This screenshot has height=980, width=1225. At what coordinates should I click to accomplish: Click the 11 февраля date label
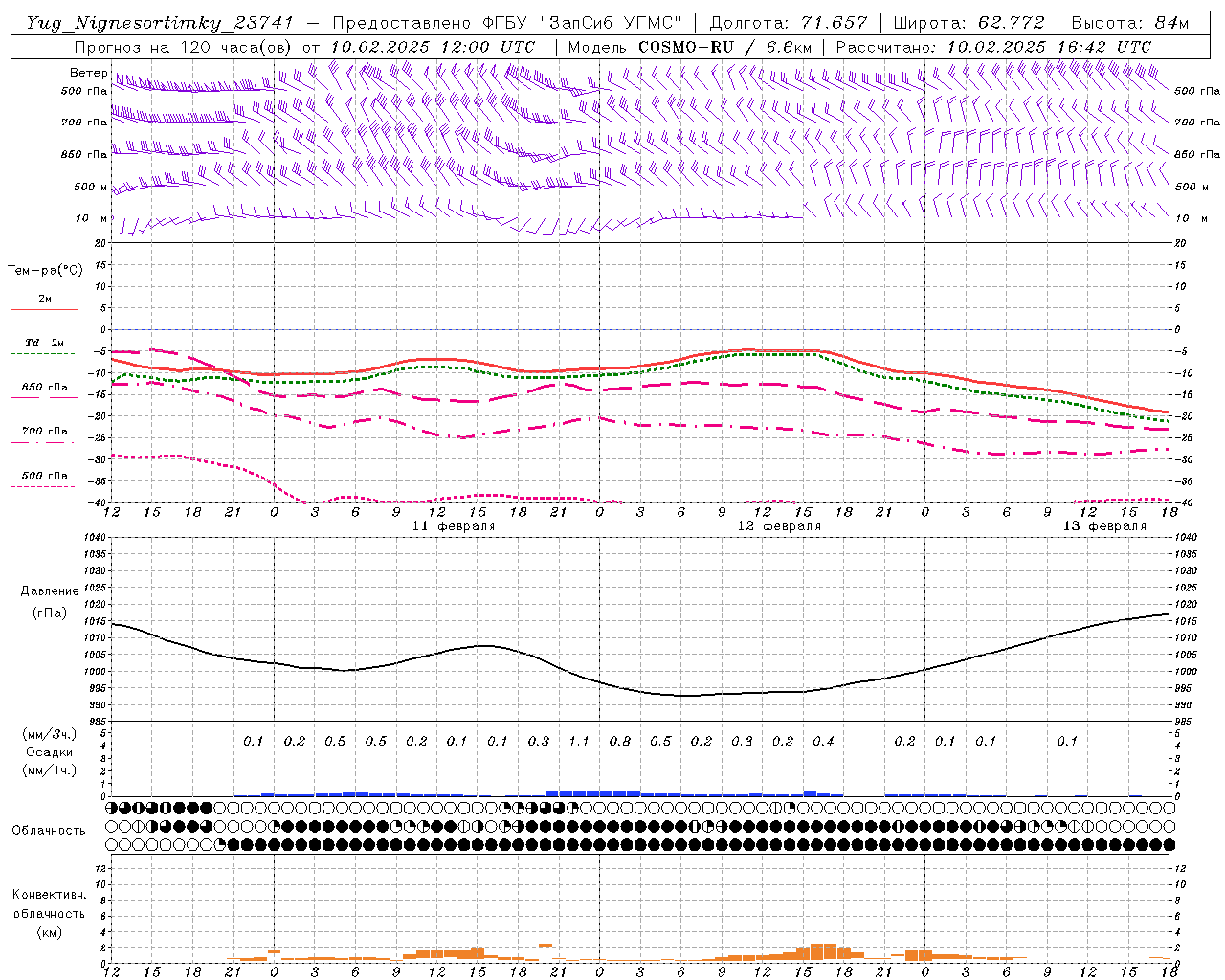point(454,526)
